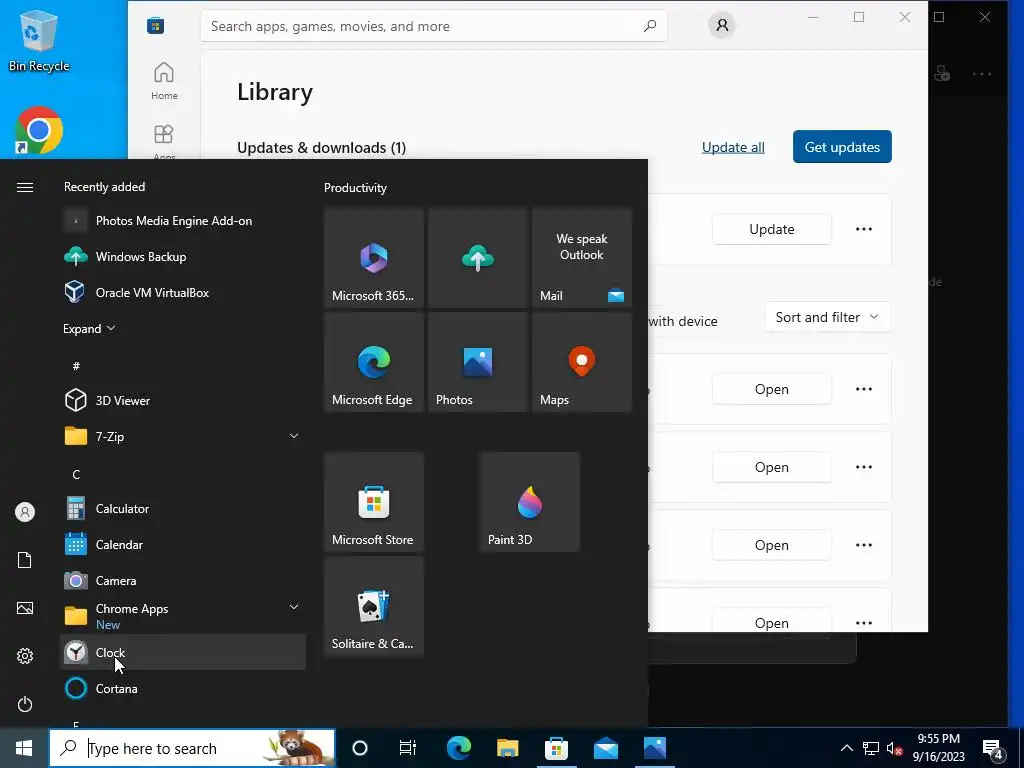The height and width of the screenshot is (768, 1024).
Task: Launch Paint 3D tile
Action: (530, 502)
